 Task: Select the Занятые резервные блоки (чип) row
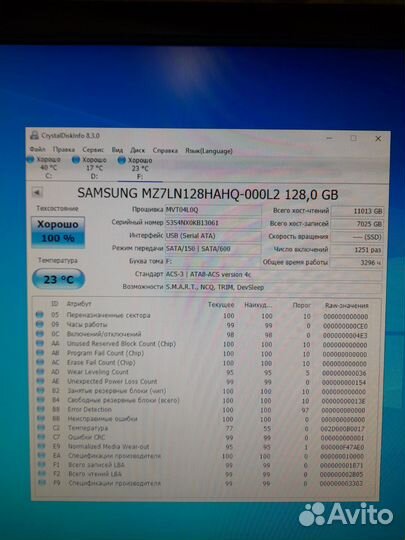click(x=202, y=391)
